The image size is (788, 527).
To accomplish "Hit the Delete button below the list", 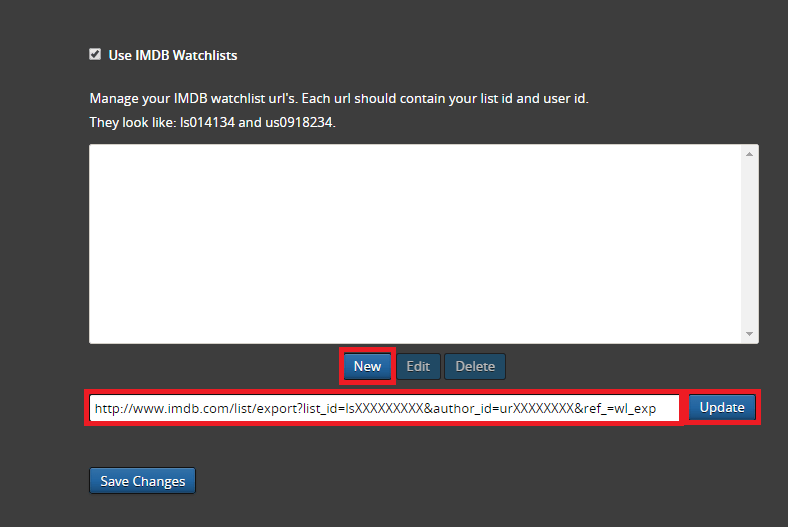I will pos(475,367).
